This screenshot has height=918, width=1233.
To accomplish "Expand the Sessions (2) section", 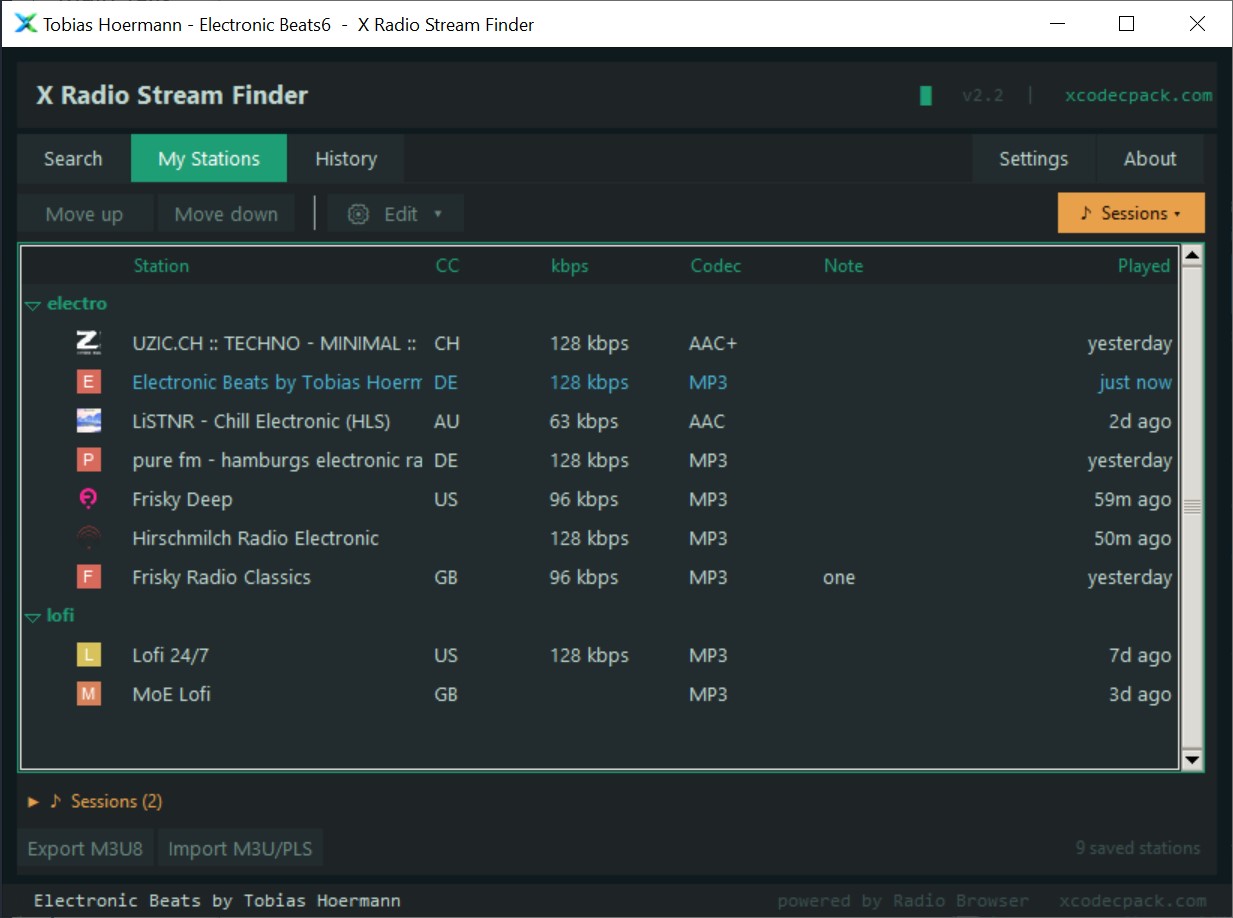I will tap(33, 802).
